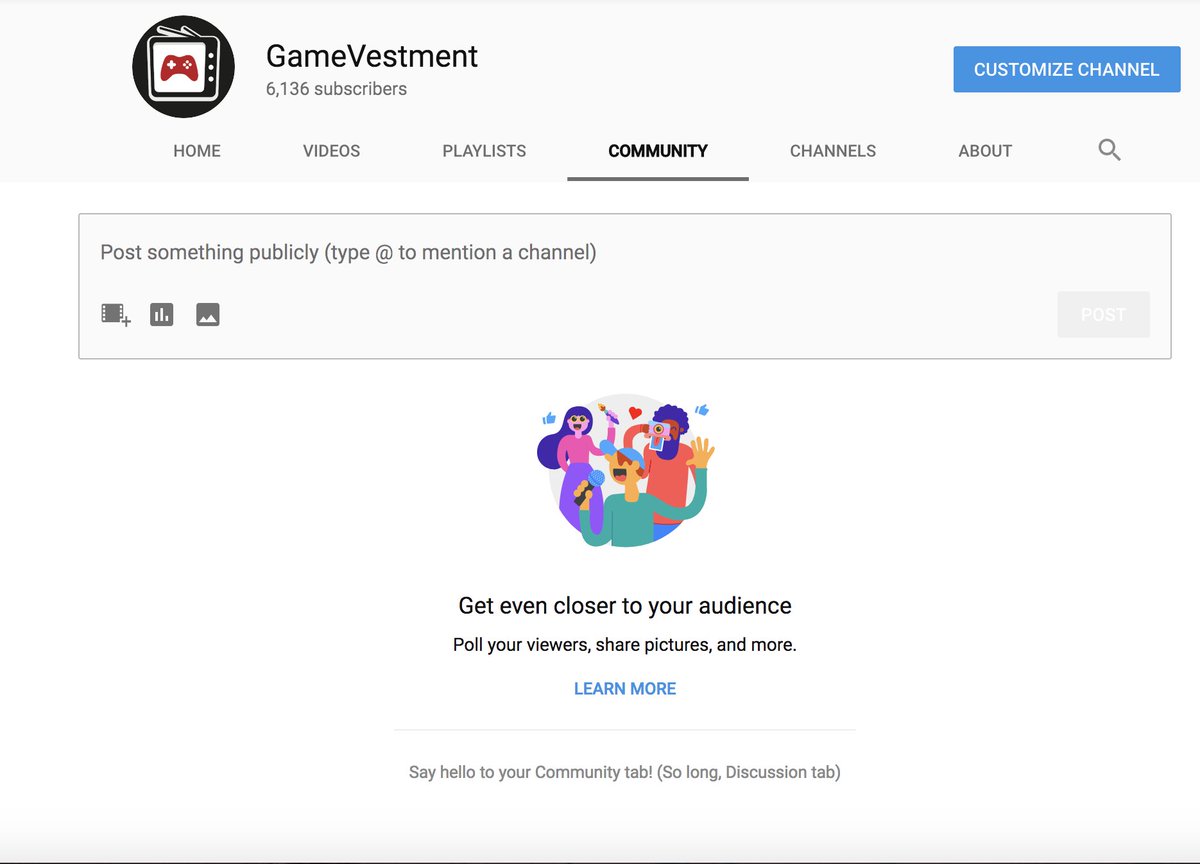The height and width of the screenshot is (864, 1200).
Task: Click the 6,136 subscribers count
Action: coord(336,89)
